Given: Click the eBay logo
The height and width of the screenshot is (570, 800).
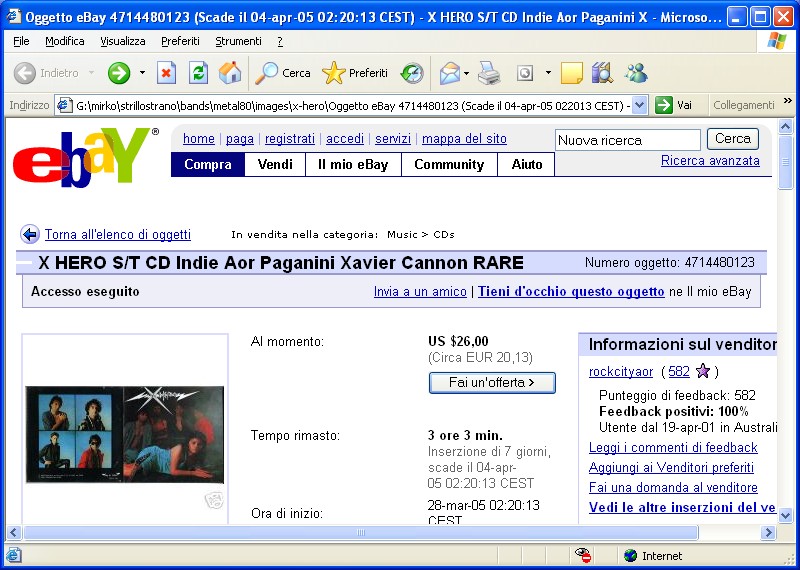Looking at the screenshot, I should (x=85, y=157).
